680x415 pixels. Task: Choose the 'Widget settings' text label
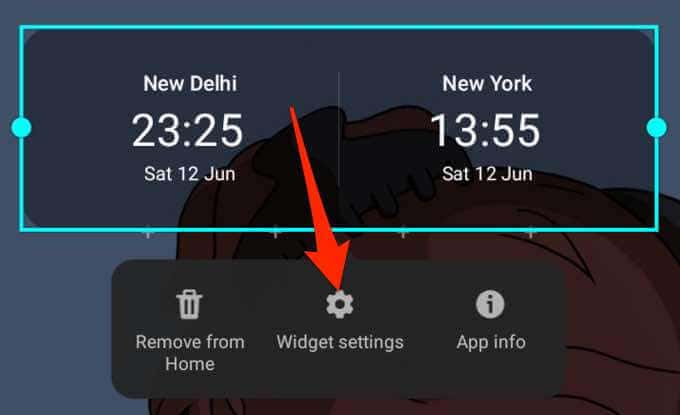(x=340, y=342)
